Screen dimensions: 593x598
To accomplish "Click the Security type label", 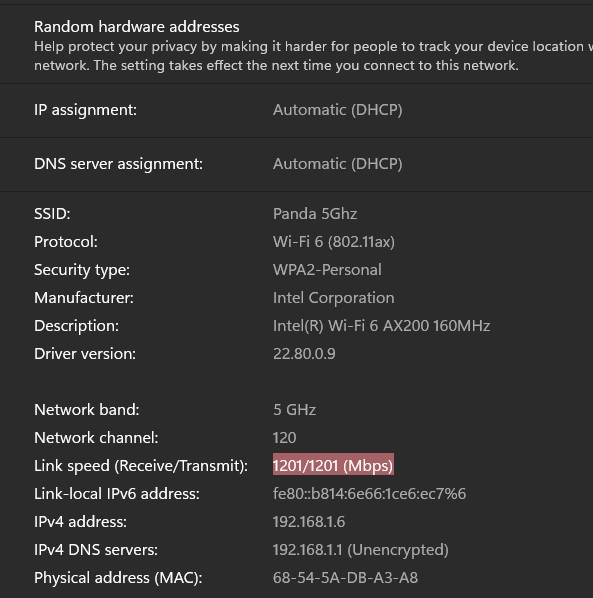I will (82, 270).
